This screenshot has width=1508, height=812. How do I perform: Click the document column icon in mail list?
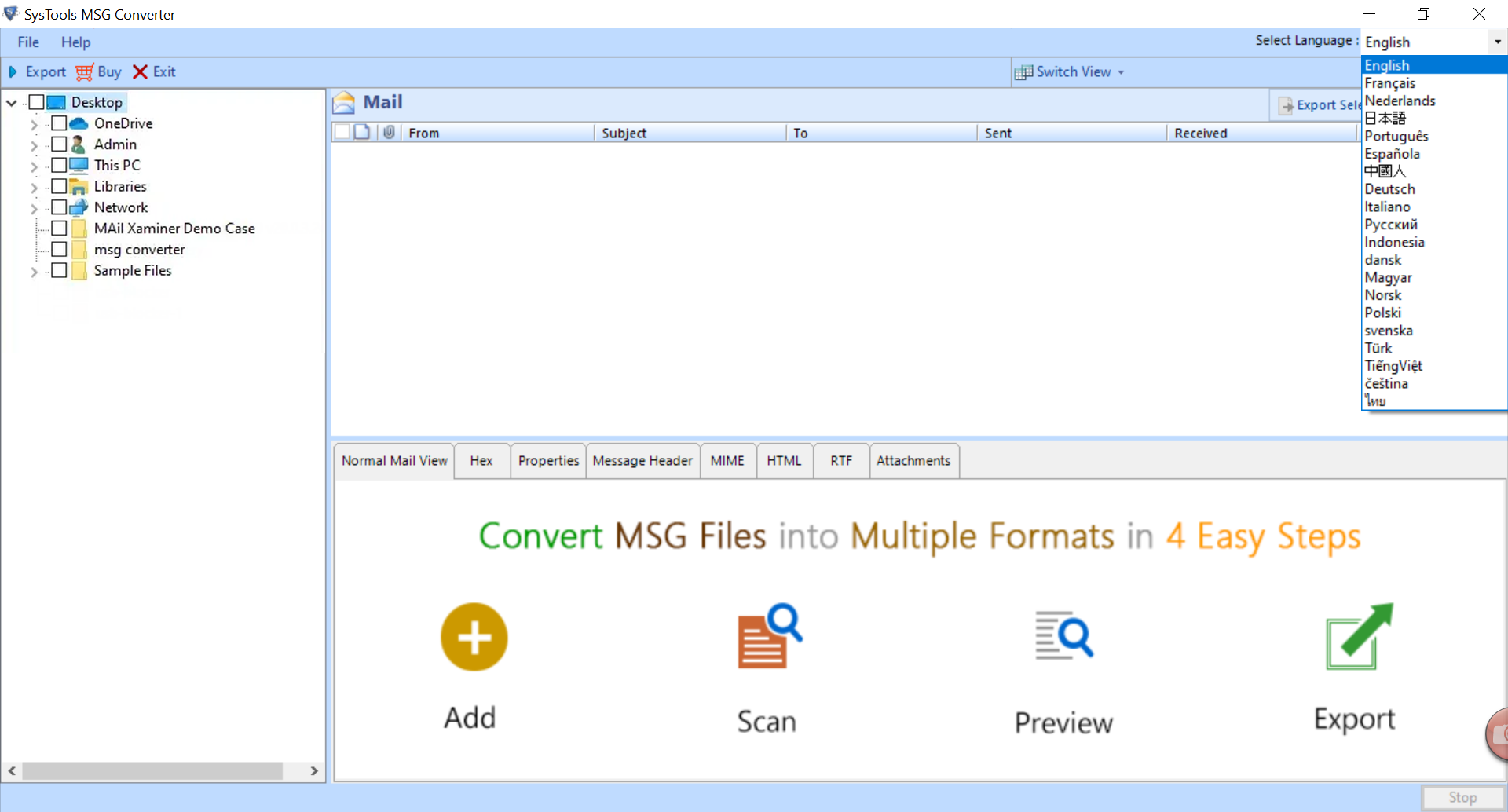361,132
